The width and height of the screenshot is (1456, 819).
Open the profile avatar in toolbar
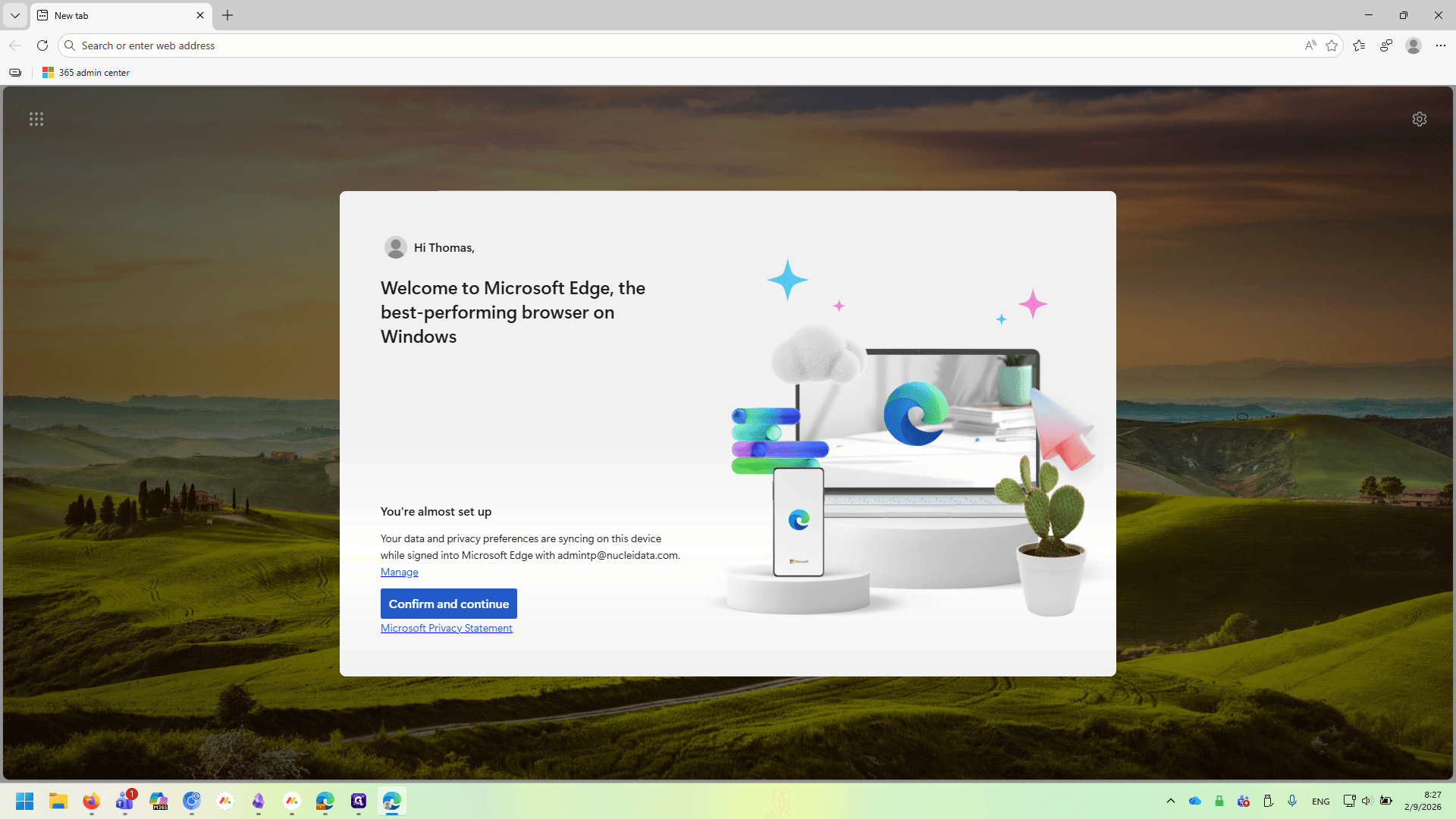pyautogui.click(x=1414, y=45)
